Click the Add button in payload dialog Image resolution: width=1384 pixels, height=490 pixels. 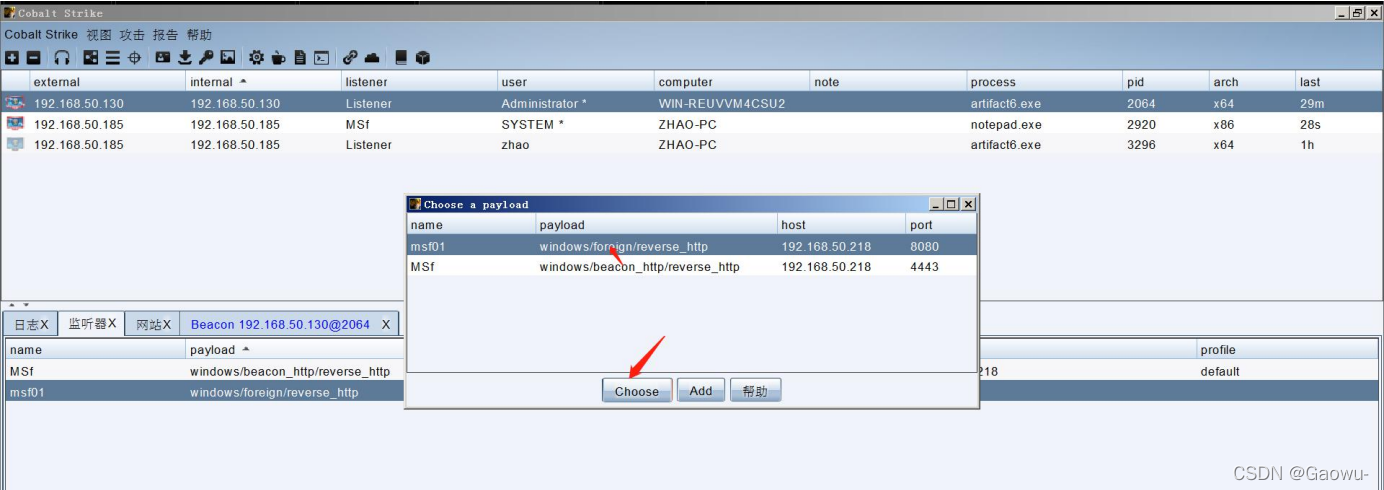pos(701,391)
